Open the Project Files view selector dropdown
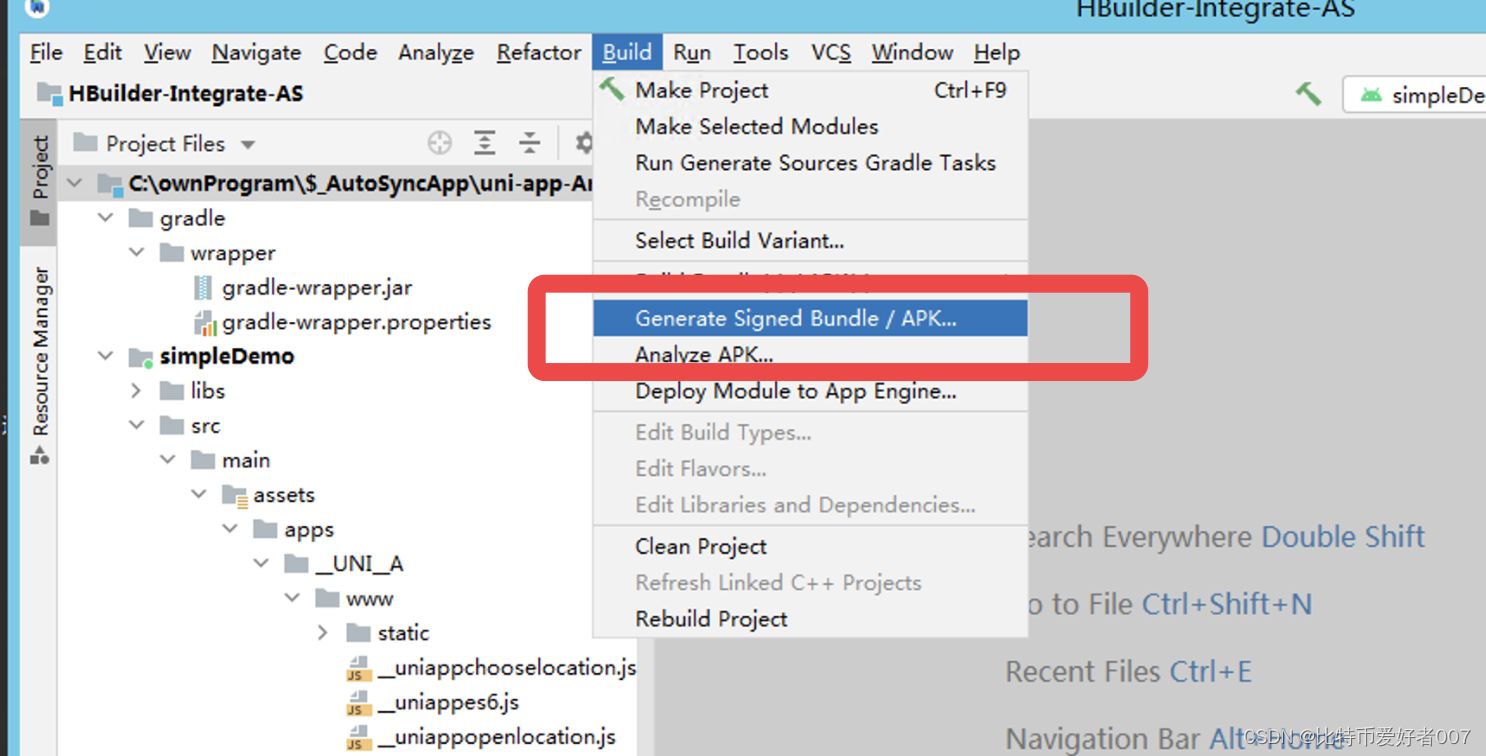Viewport: 1486px width, 756px height. (x=247, y=143)
